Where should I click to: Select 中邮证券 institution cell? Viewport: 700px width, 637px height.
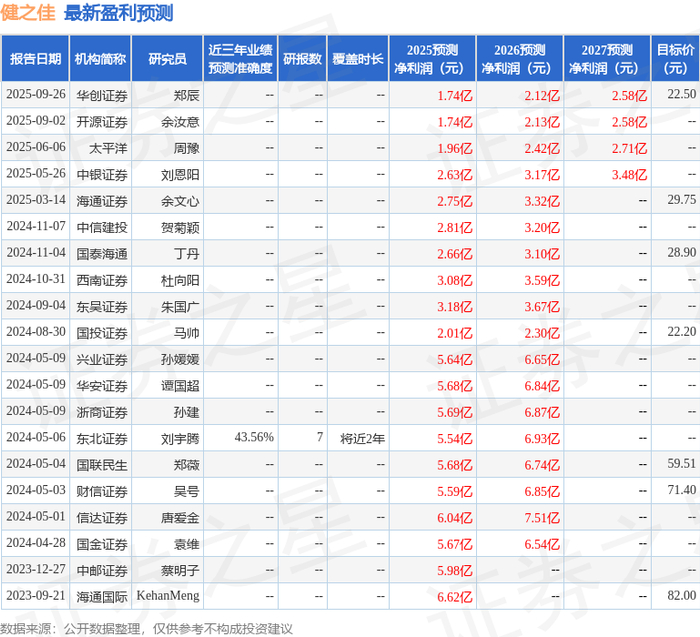point(102,570)
